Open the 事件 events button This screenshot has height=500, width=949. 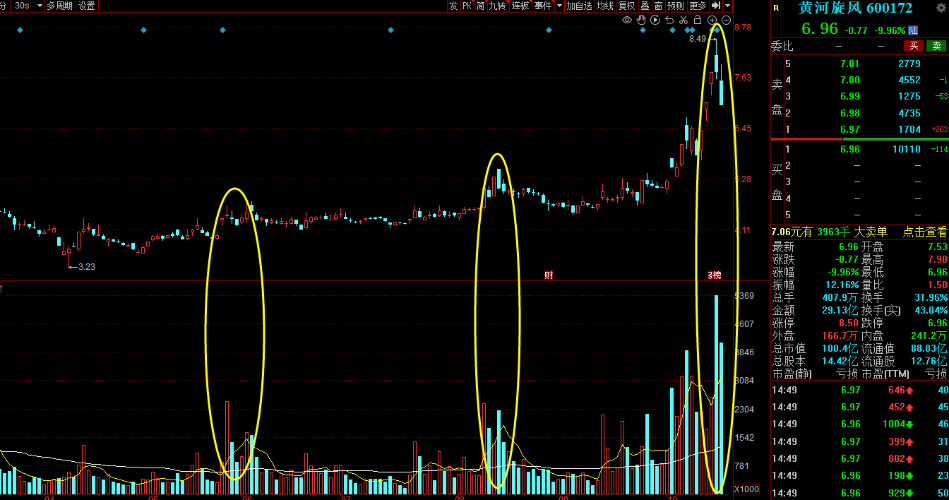point(543,5)
